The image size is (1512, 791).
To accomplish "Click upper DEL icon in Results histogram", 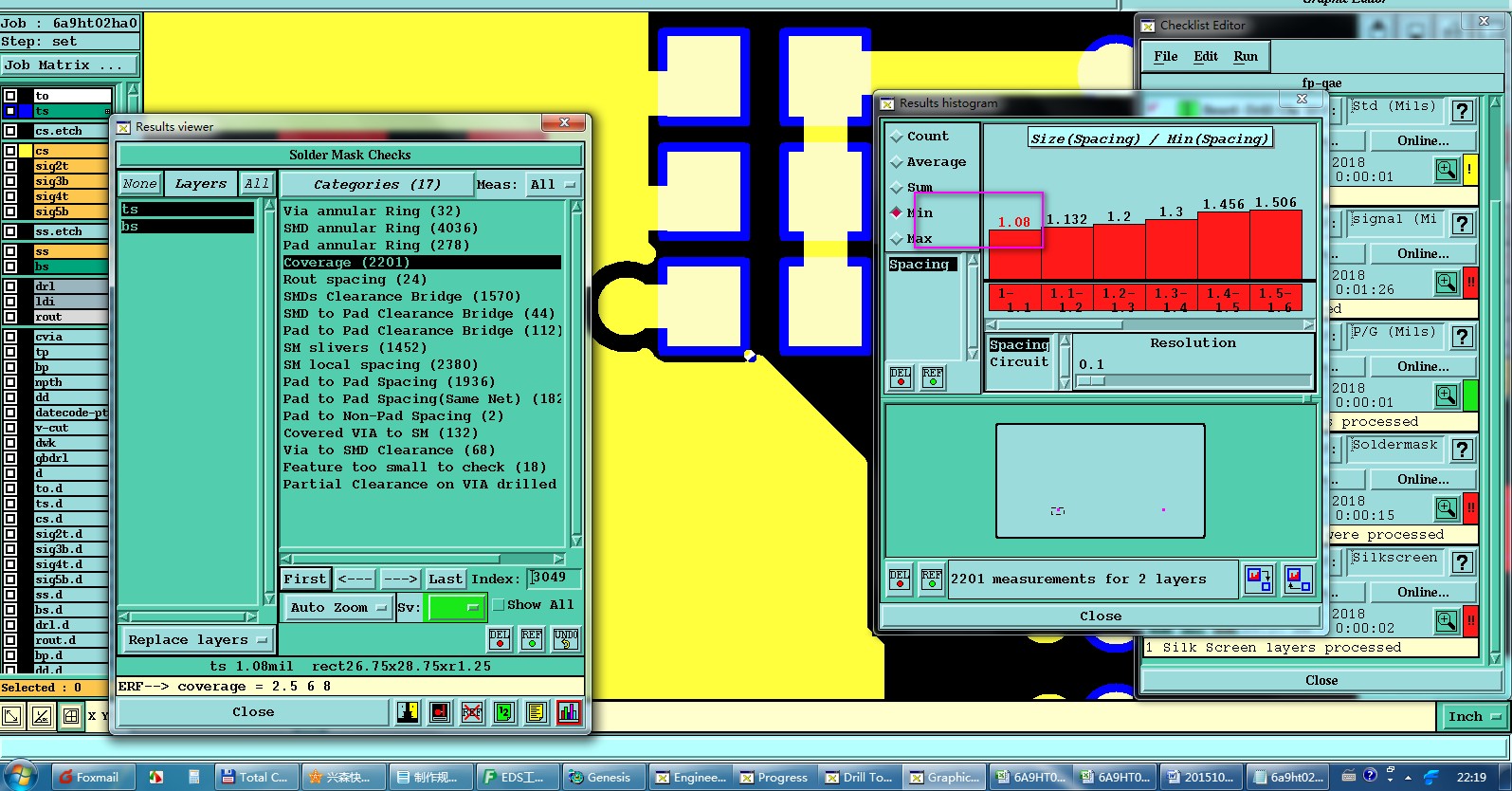I will coord(901,377).
